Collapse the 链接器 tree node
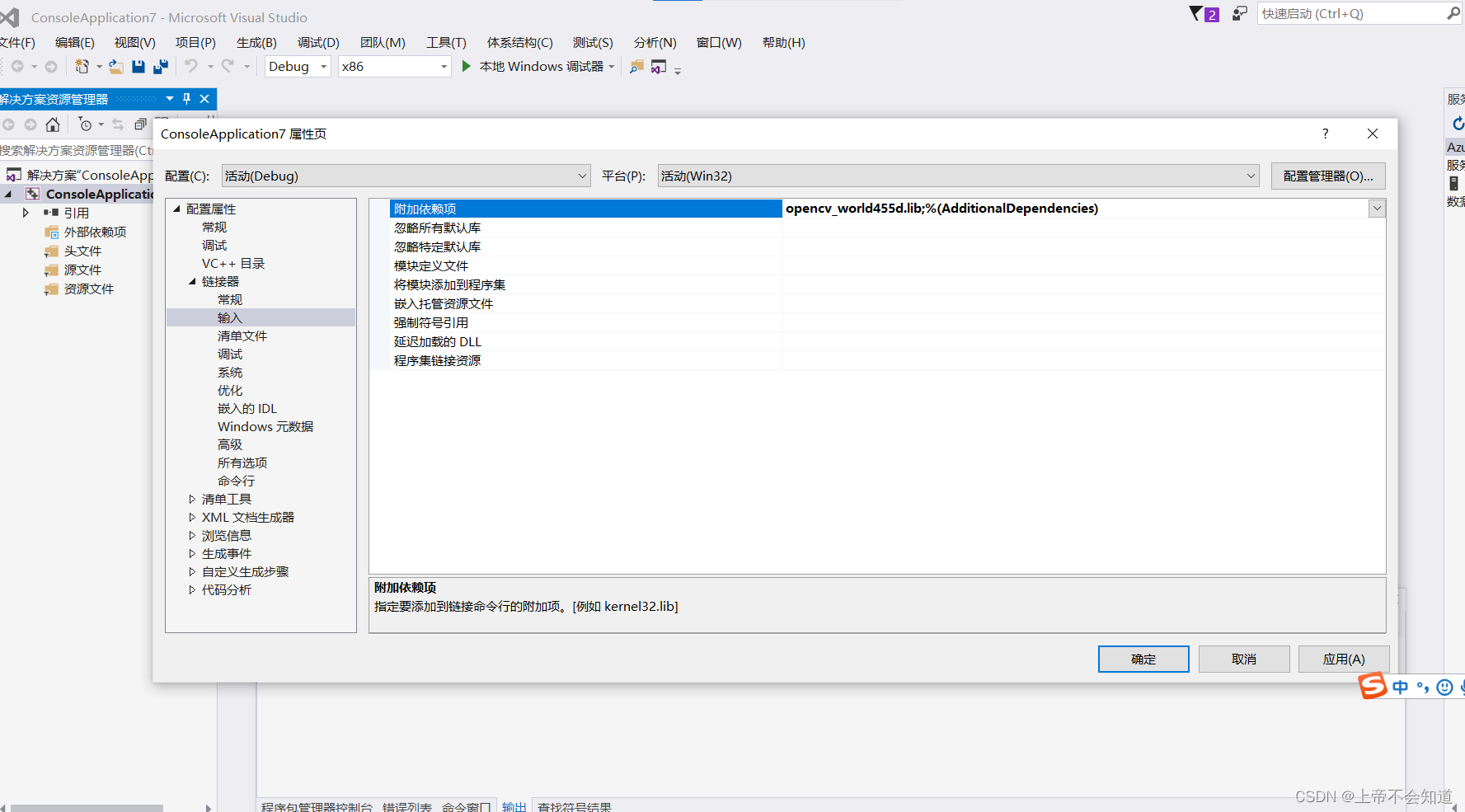The image size is (1465, 812). (x=192, y=282)
